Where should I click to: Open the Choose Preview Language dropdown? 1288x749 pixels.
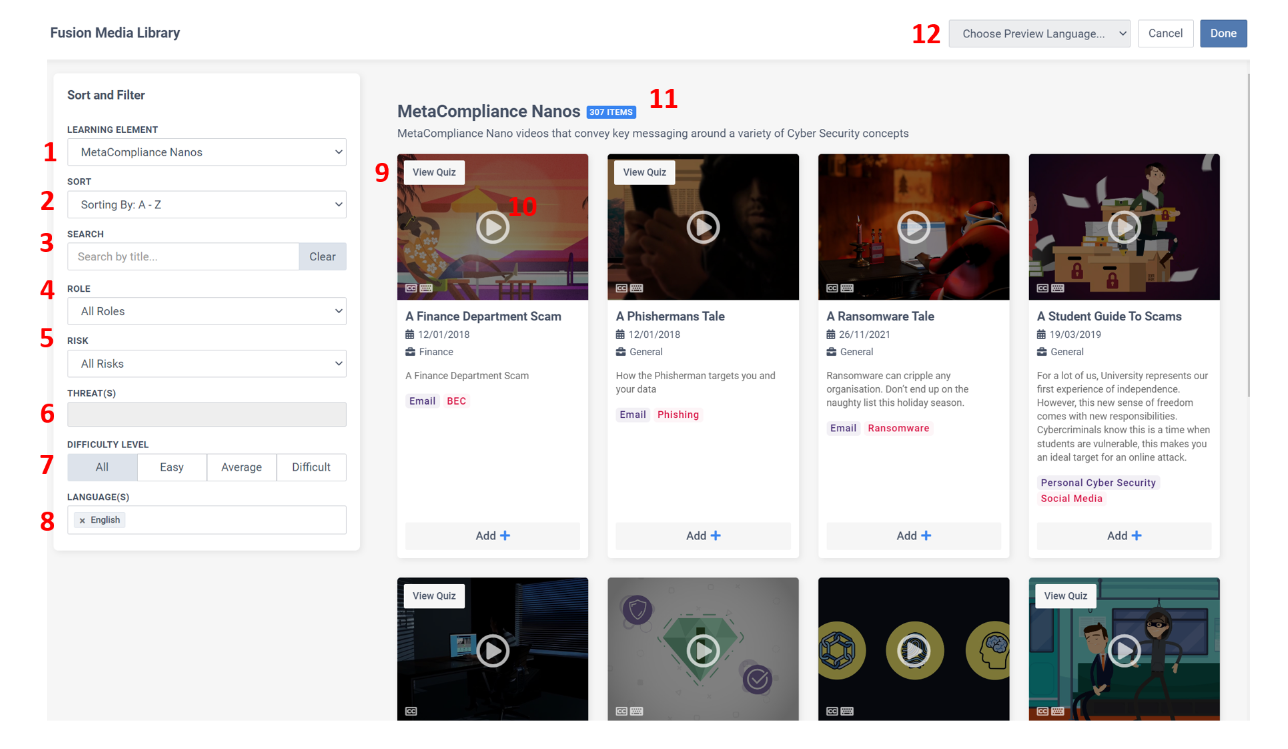point(1040,33)
